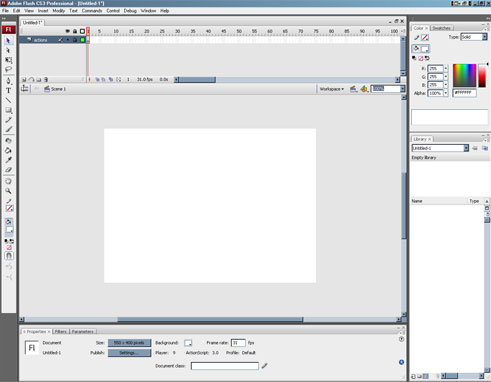The image size is (491, 382).
Task: Click the document Size button
Action: (x=129, y=343)
